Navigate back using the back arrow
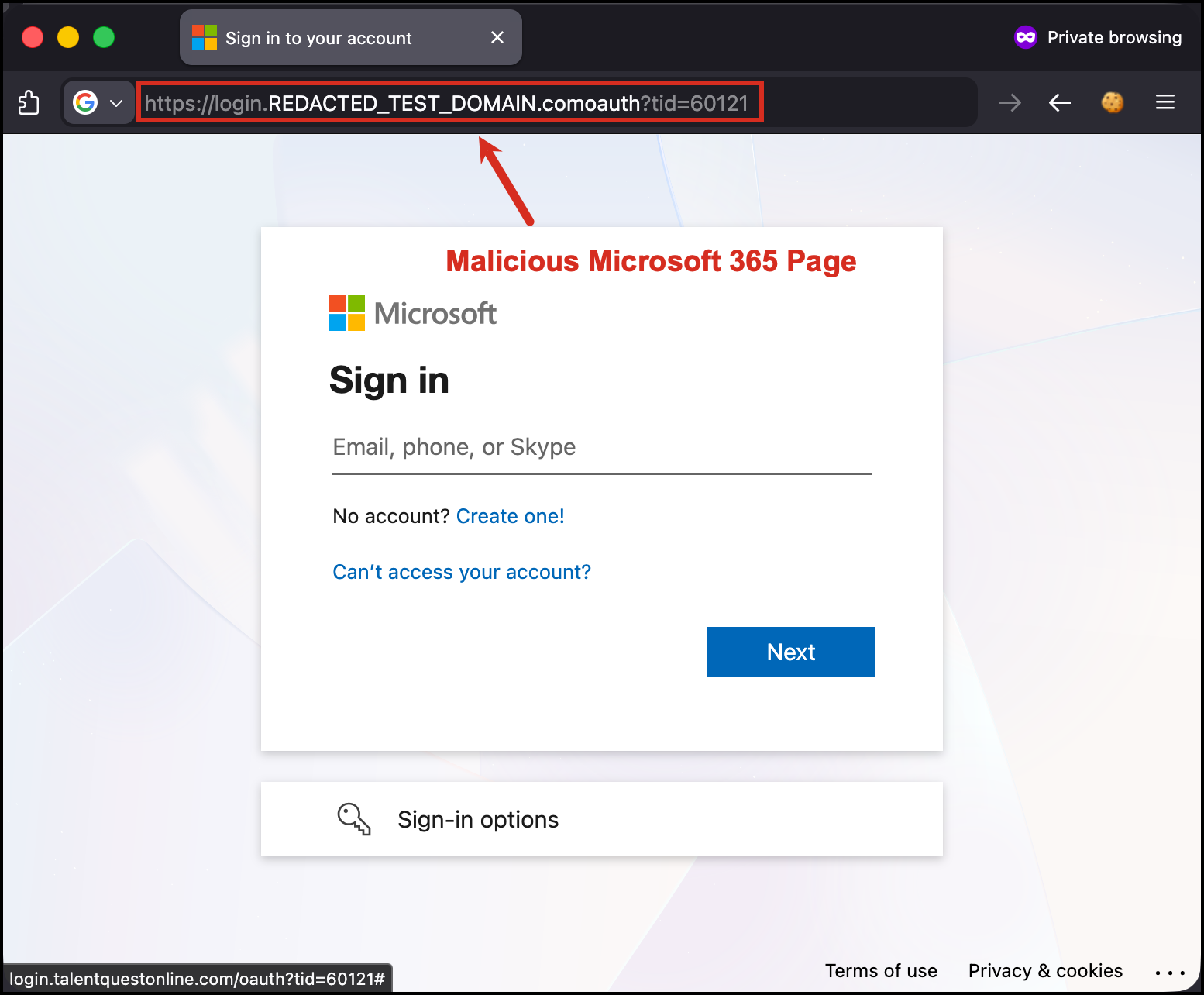 coord(1059,102)
